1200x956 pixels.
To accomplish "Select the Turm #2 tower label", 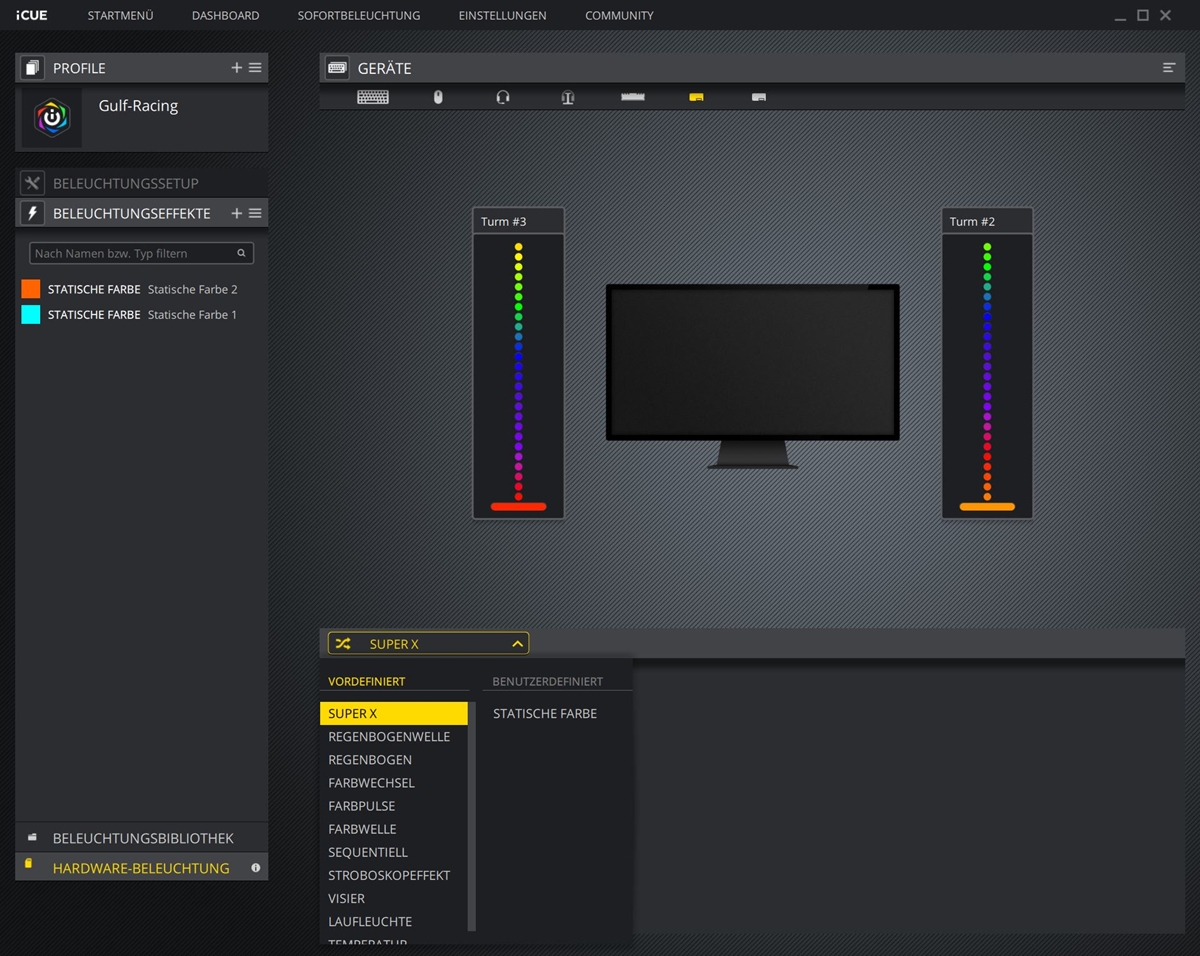I will click(972, 221).
